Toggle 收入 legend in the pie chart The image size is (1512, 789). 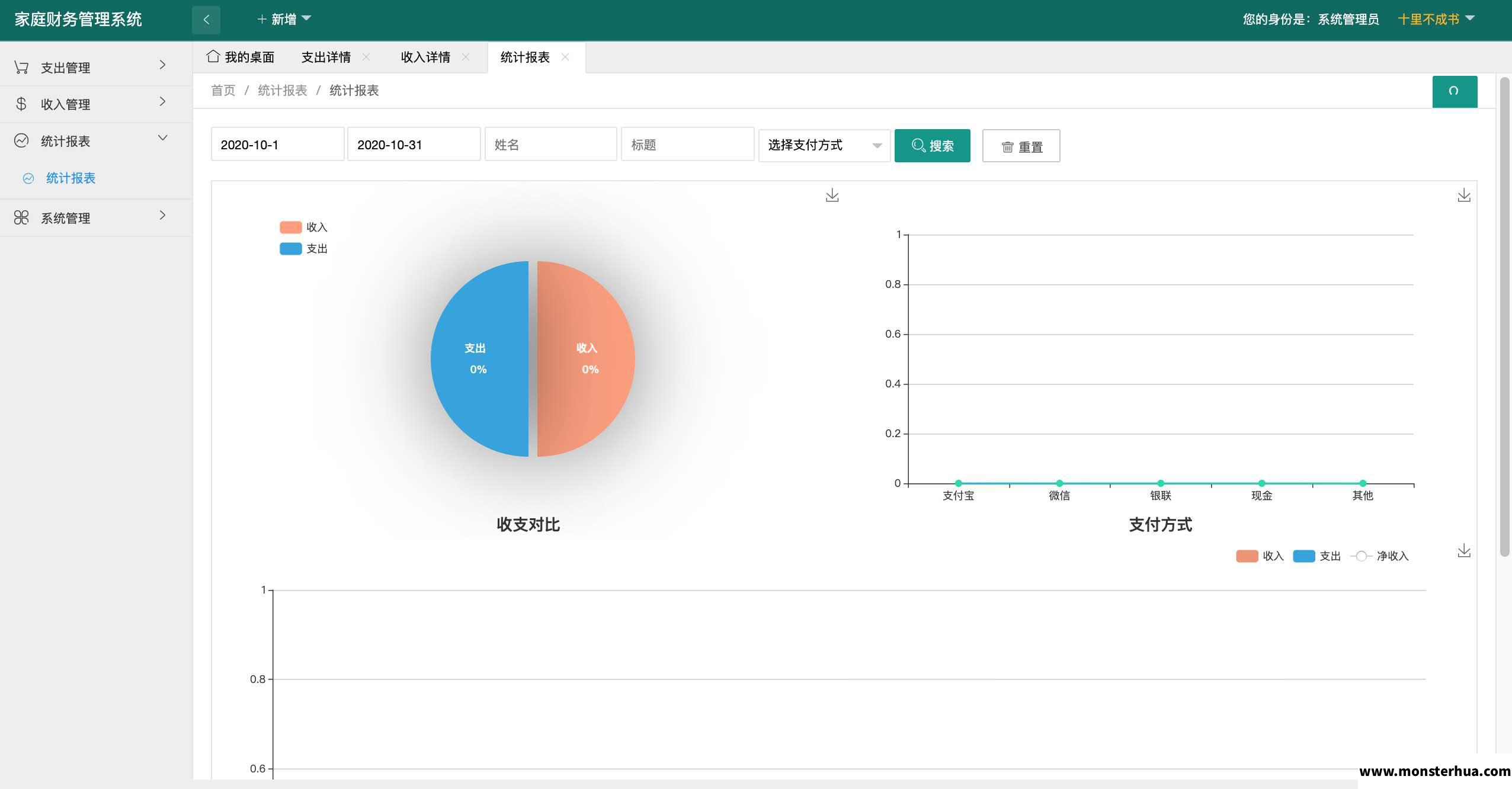(303, 227)
